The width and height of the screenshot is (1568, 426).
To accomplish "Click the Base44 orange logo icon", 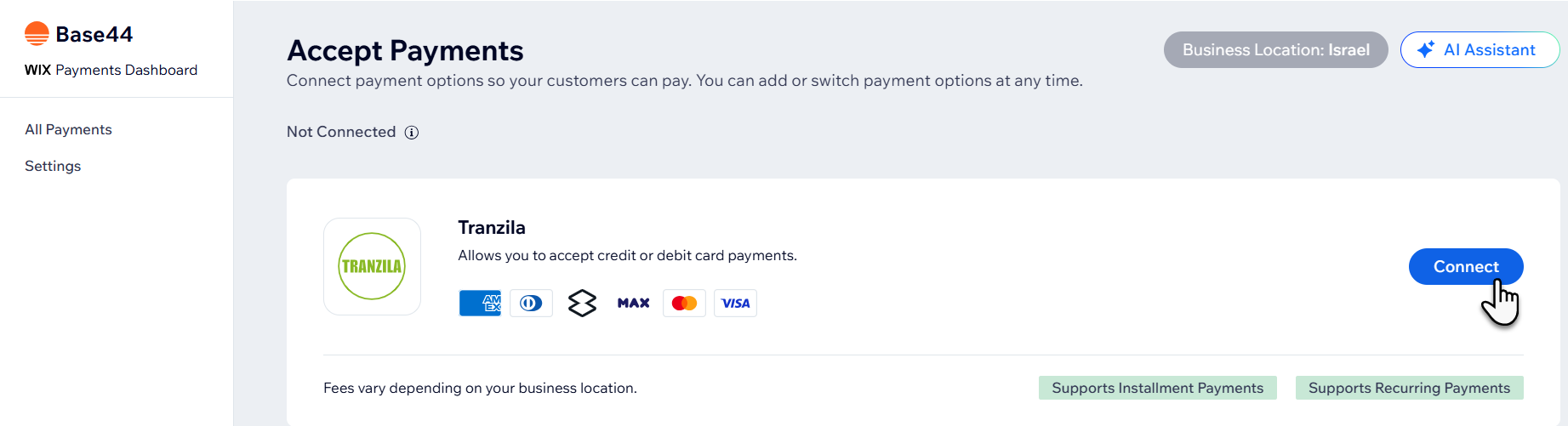I will click(x=37, y=34).
